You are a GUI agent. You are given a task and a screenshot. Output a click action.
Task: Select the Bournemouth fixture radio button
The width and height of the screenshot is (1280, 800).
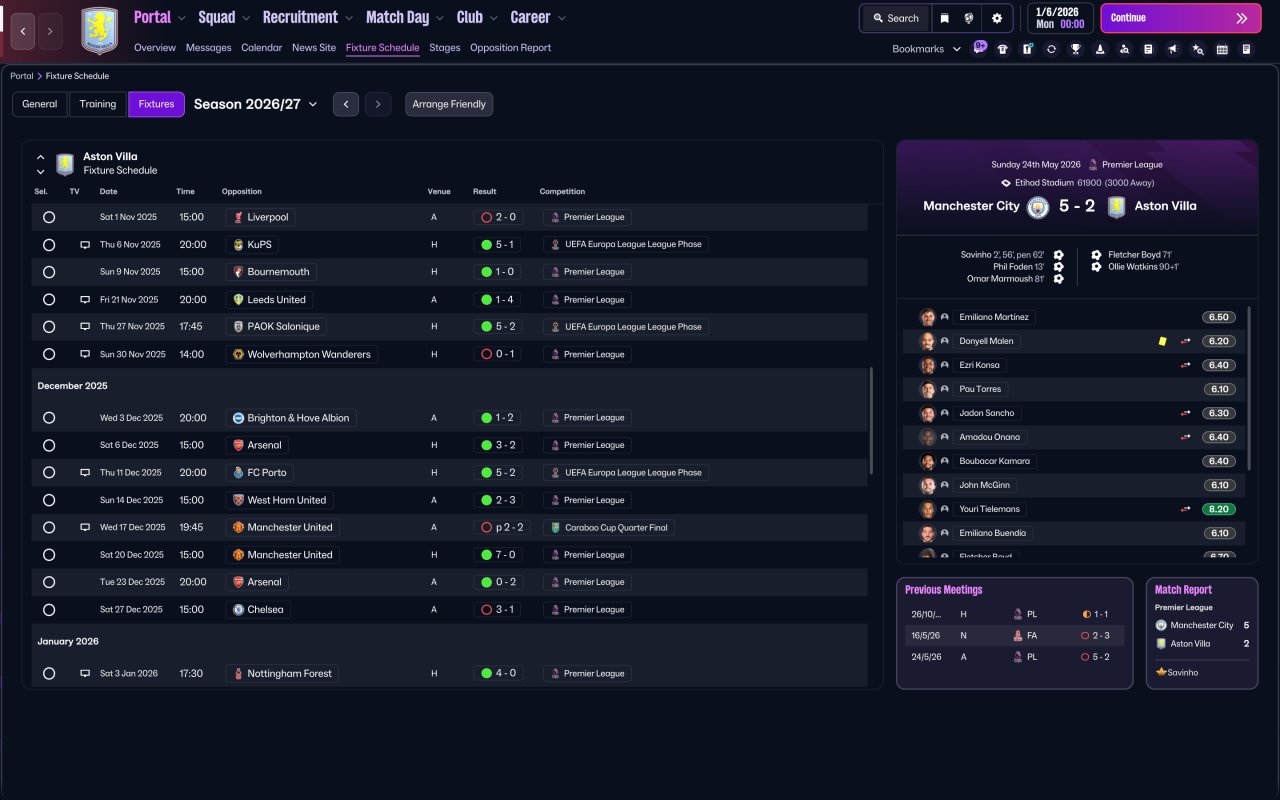[x=49, y=272]
